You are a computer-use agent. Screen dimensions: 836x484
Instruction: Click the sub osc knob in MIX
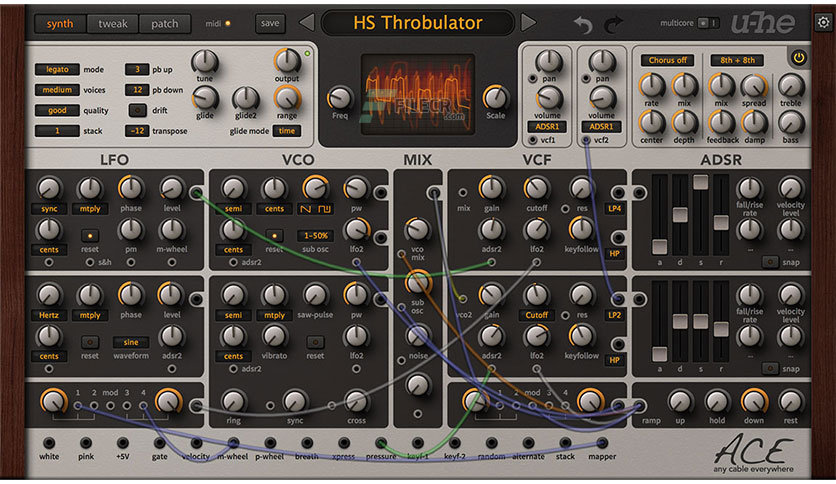[417, 283]
